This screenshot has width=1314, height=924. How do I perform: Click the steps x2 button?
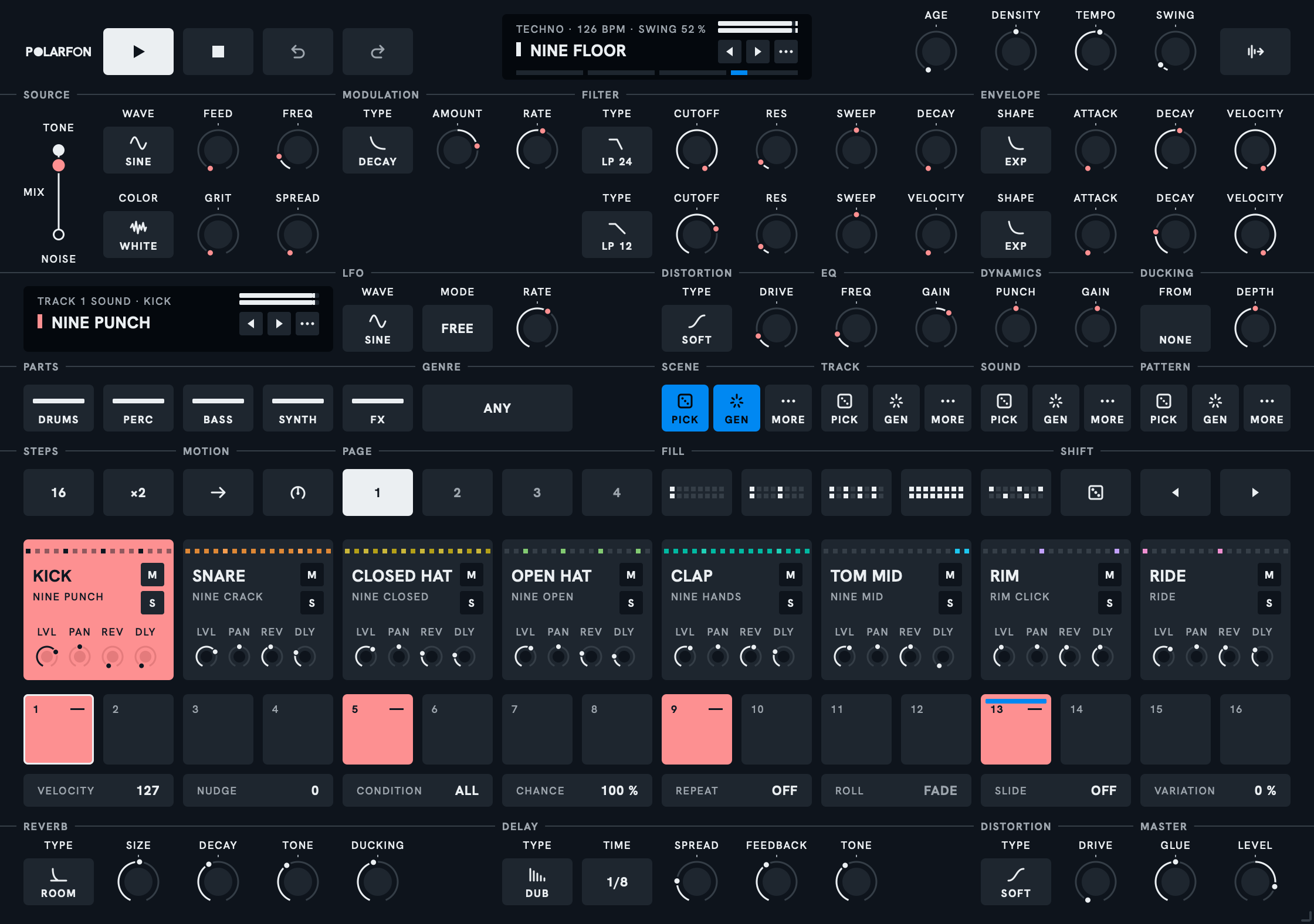click(138, 492)
